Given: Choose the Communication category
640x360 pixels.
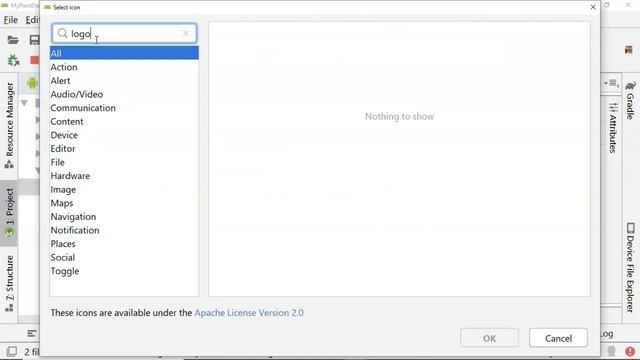Looking at the screenshot, I should pyautogui.click(x=124, y=108).
